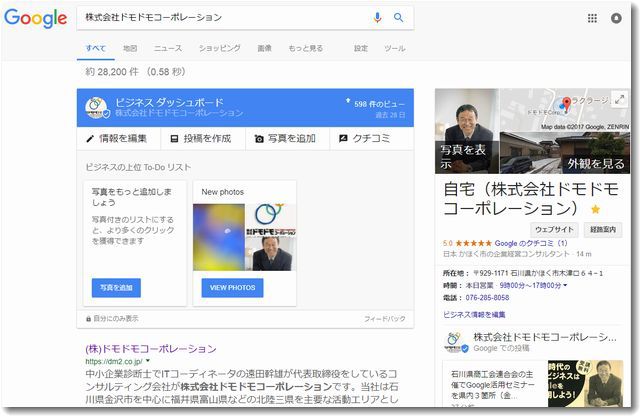Expand the map with the arrows icon
Screen dimensions: 640x416
pyautogui.click(x=619, y=99)
